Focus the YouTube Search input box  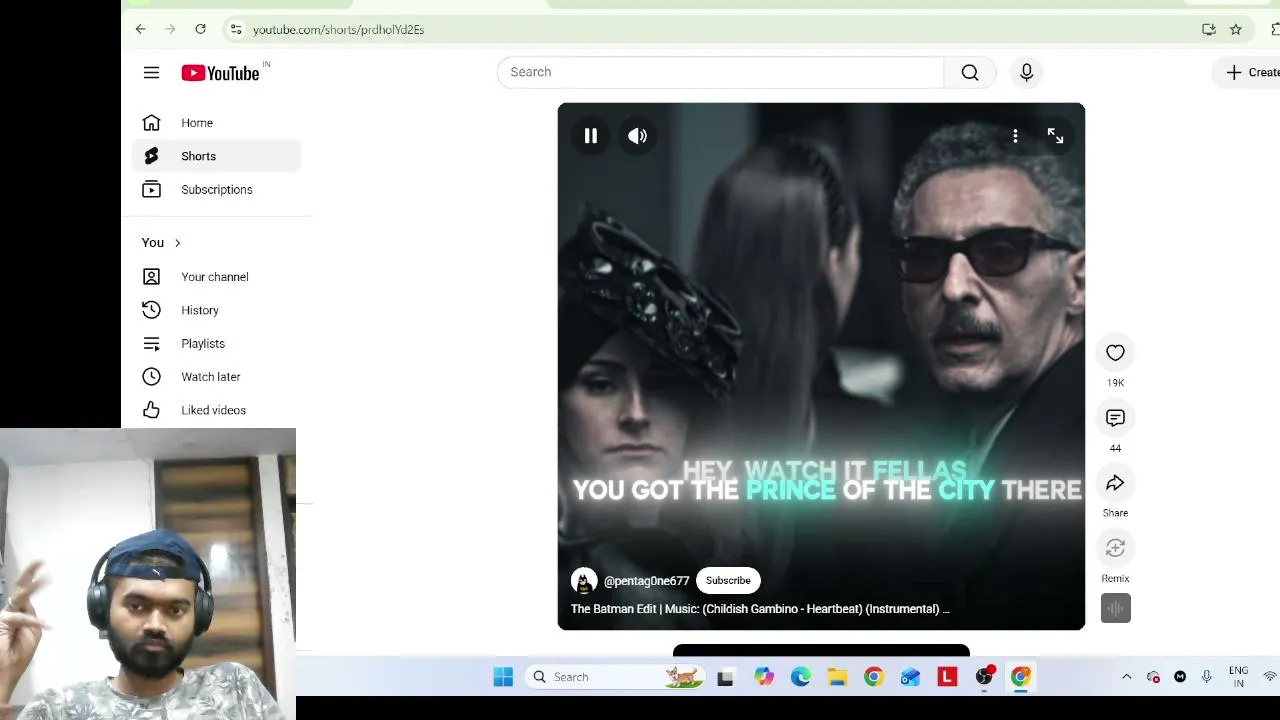point(720,72)
